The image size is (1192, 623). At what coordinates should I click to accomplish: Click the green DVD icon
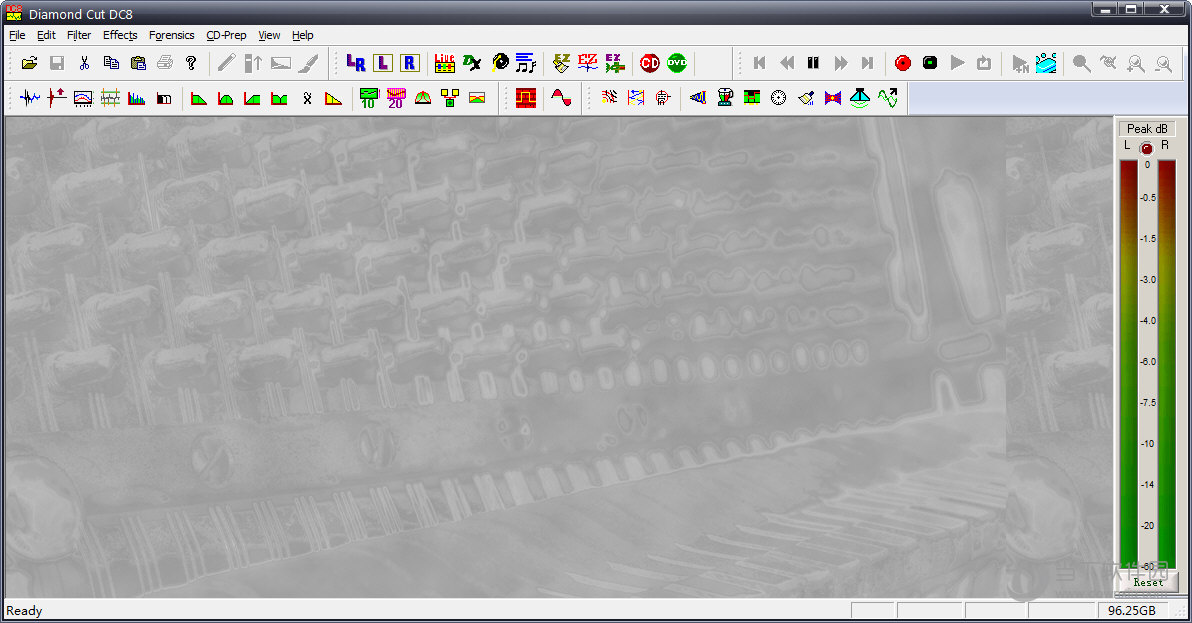click(x=677, y=63)
